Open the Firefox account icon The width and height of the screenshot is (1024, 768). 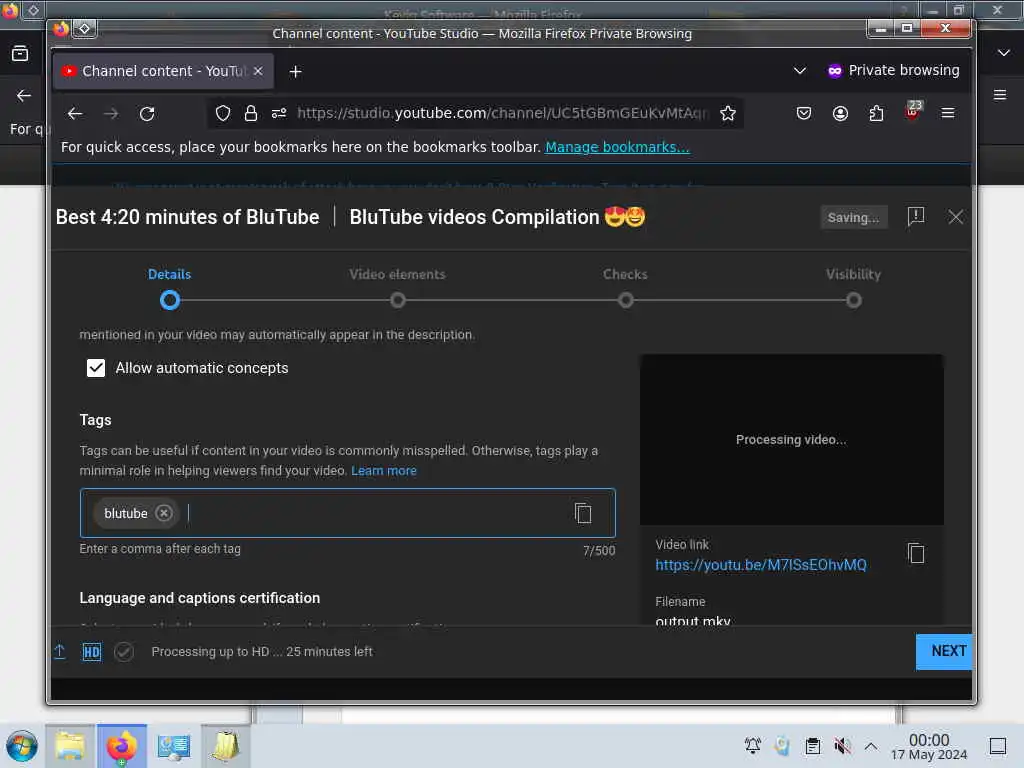tap(840, 114)
